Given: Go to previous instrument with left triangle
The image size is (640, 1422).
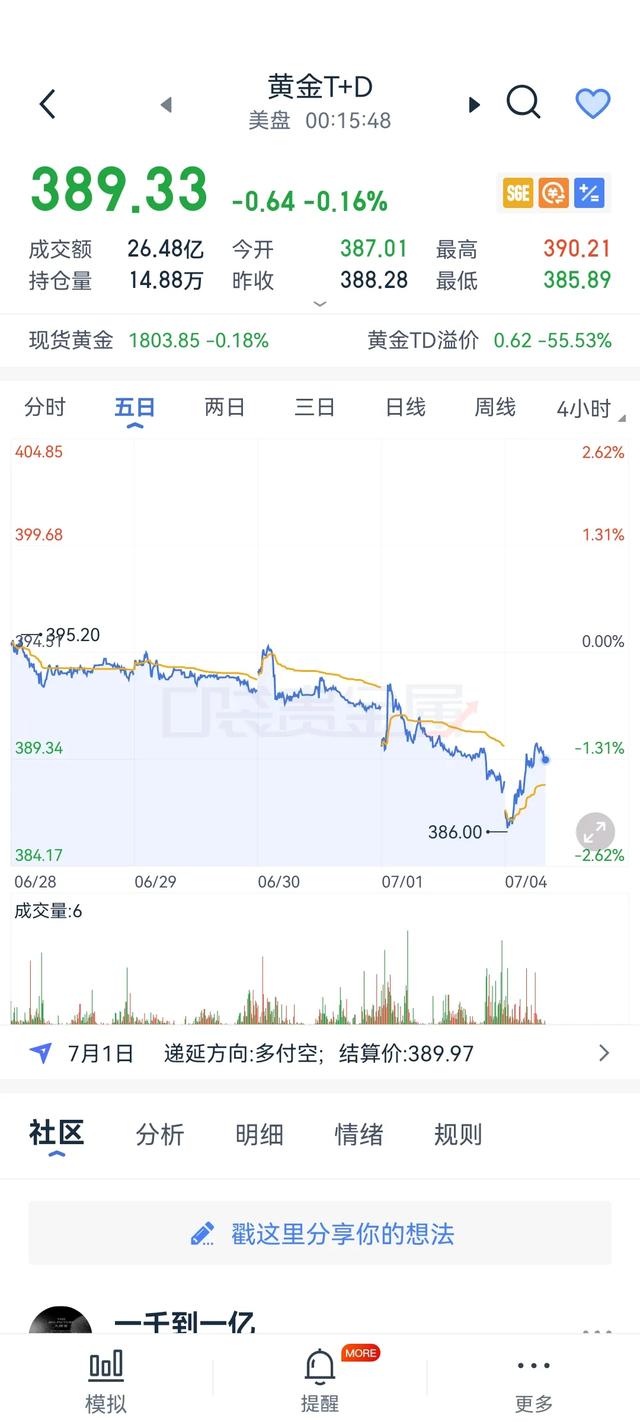Looking at the screenshot, I should [166, 104].
